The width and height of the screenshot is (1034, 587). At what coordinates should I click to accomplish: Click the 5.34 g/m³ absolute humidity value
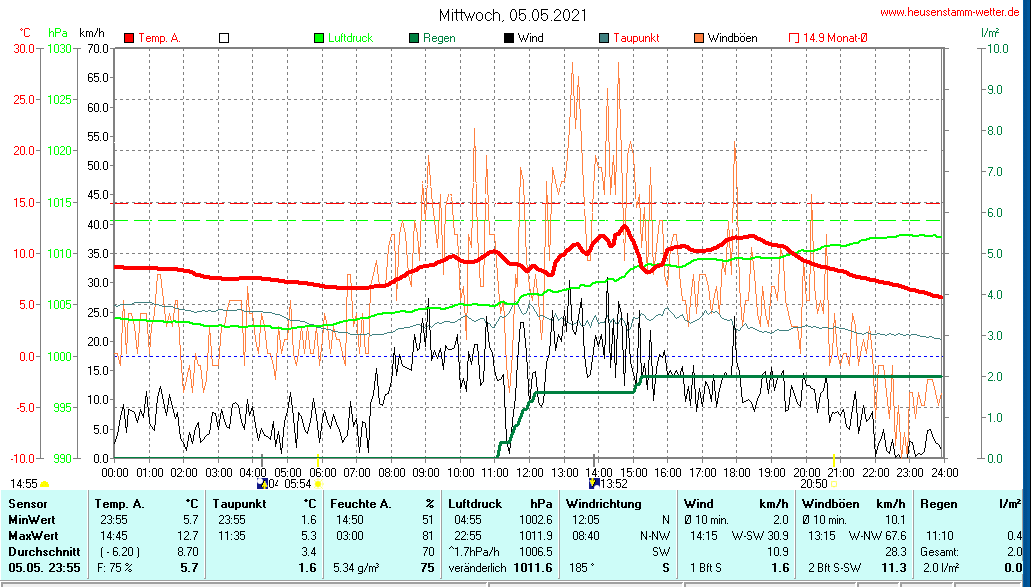[x=356, y=568]
